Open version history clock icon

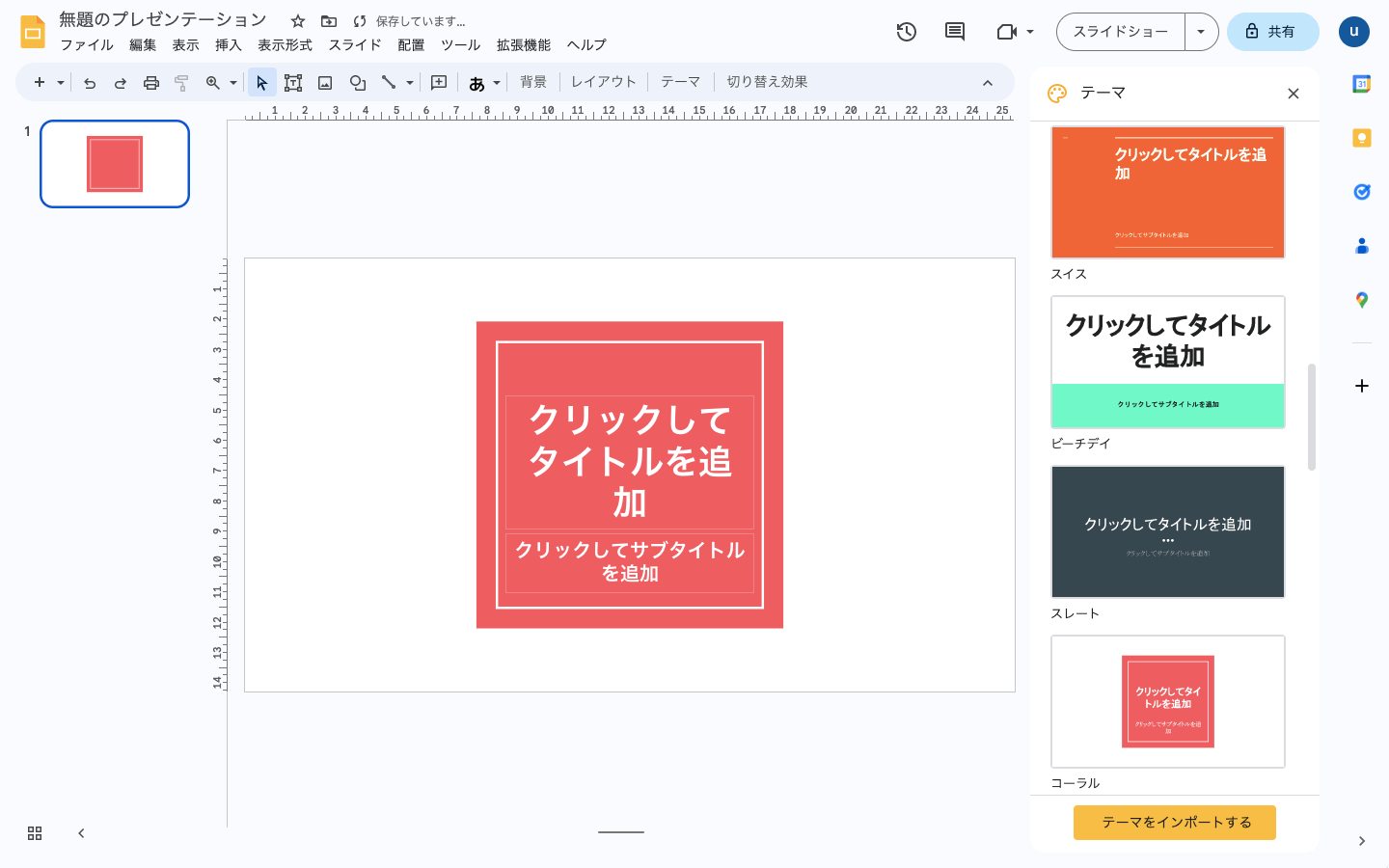pyautogui.click(x=906, y=32)
